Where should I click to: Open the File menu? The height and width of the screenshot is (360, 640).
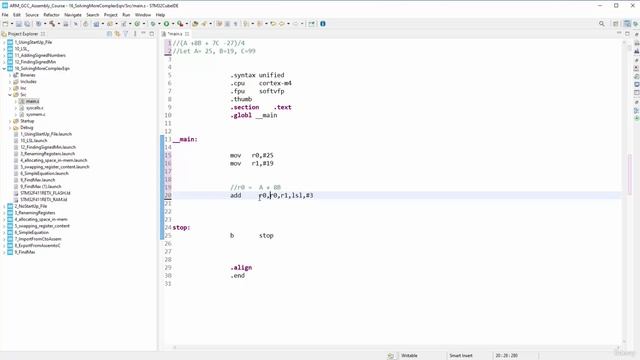click(5, 15)
